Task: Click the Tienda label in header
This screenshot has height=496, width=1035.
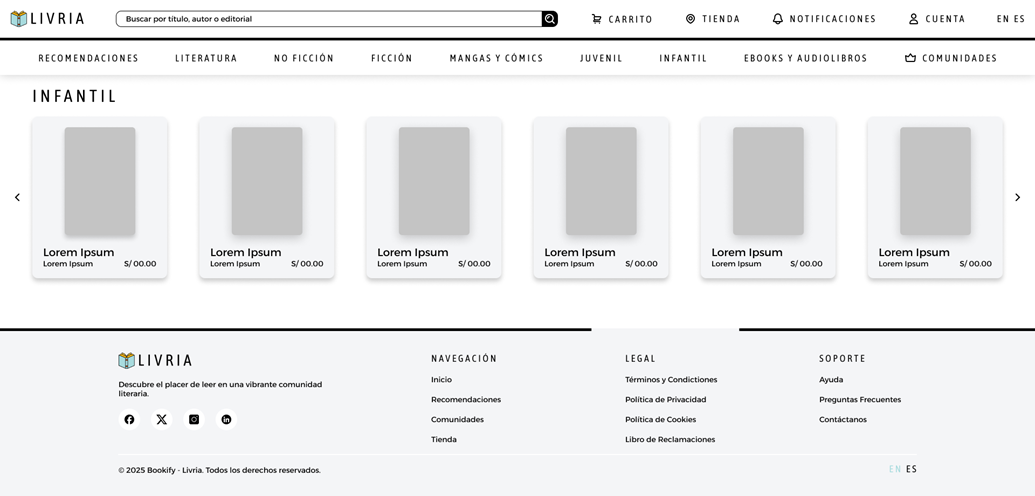Action: point(721,19)
